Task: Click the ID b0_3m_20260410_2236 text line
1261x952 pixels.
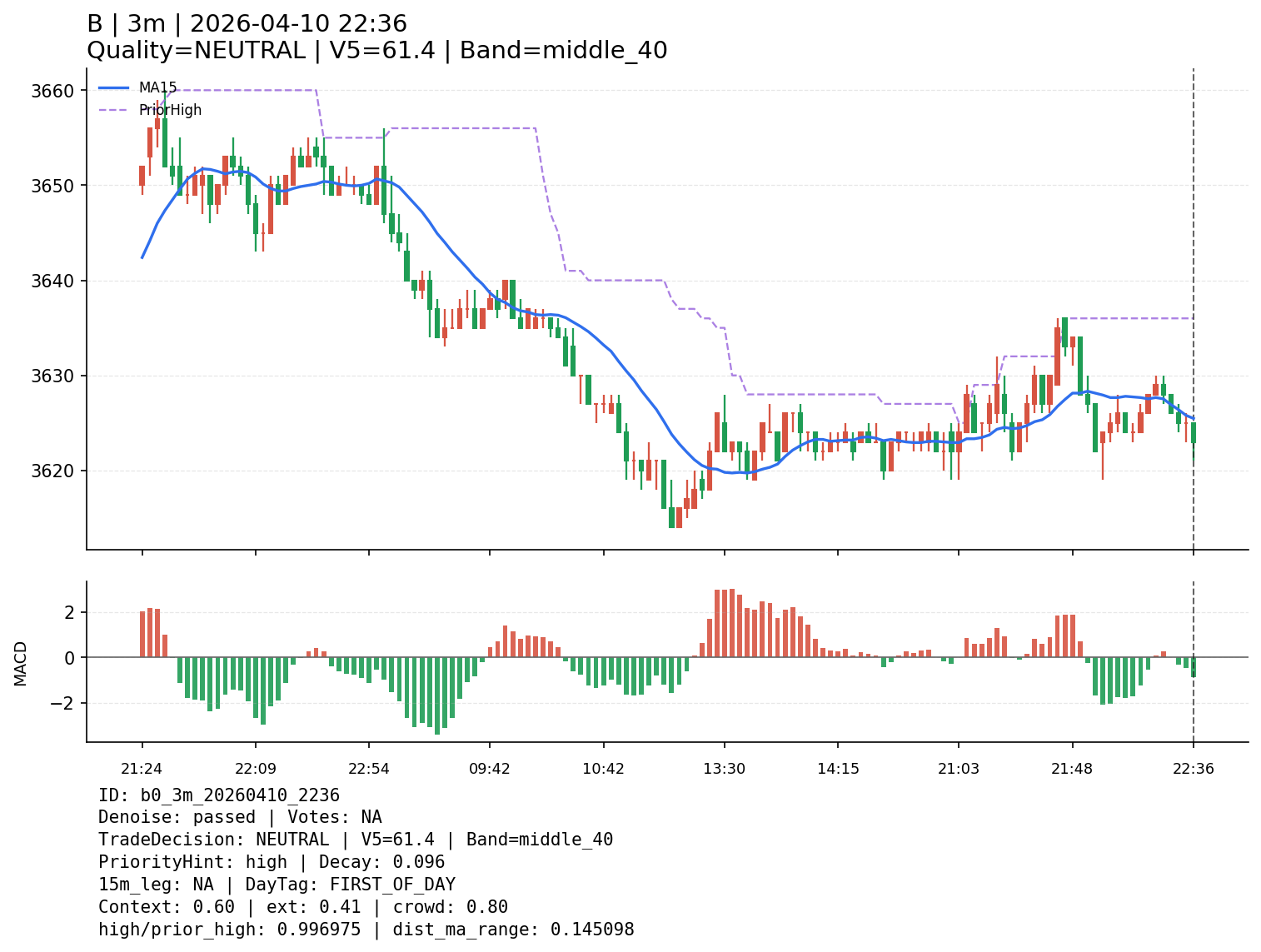Action: [219, 795]
